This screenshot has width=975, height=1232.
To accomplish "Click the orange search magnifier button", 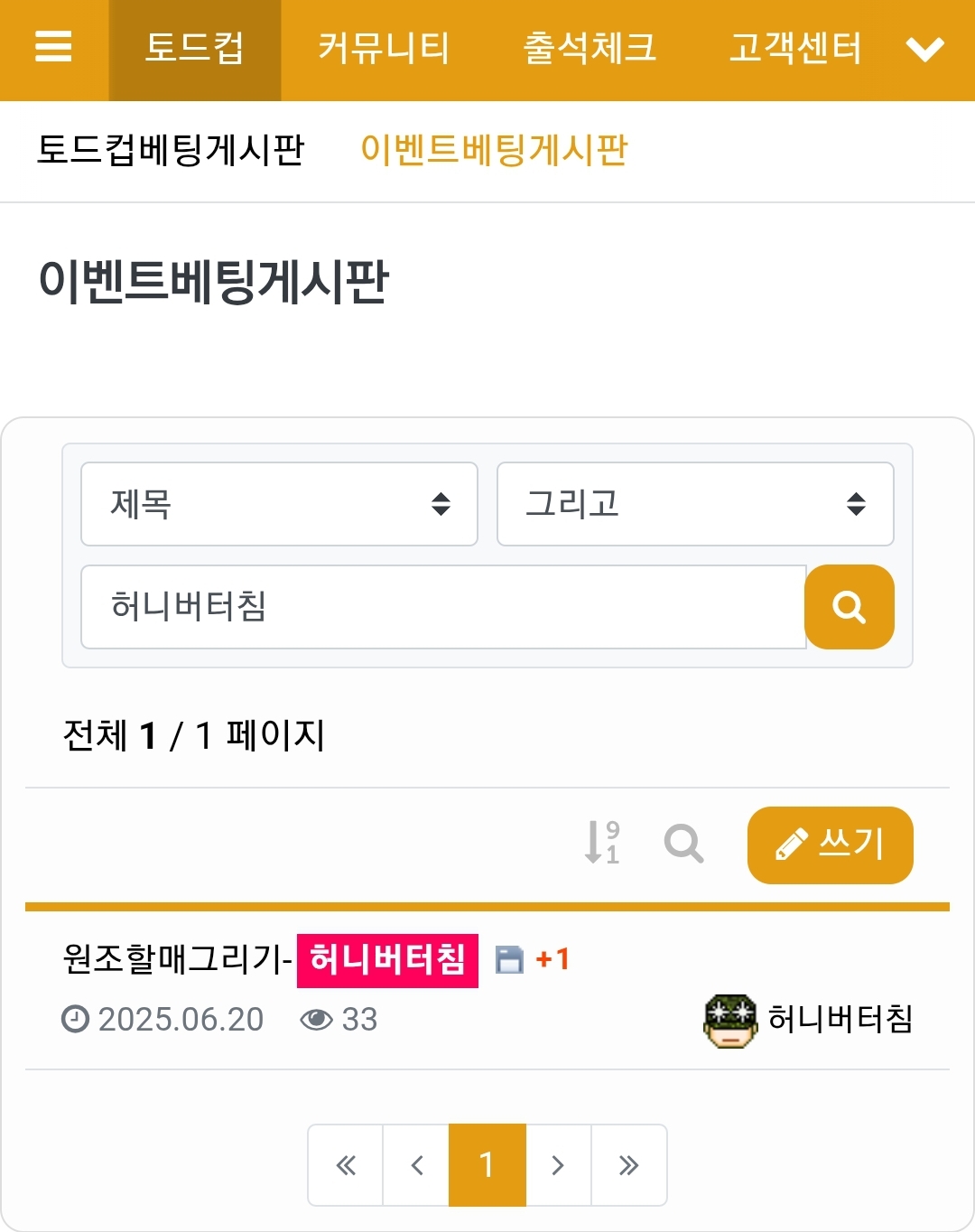I will (x=849, y=607).
